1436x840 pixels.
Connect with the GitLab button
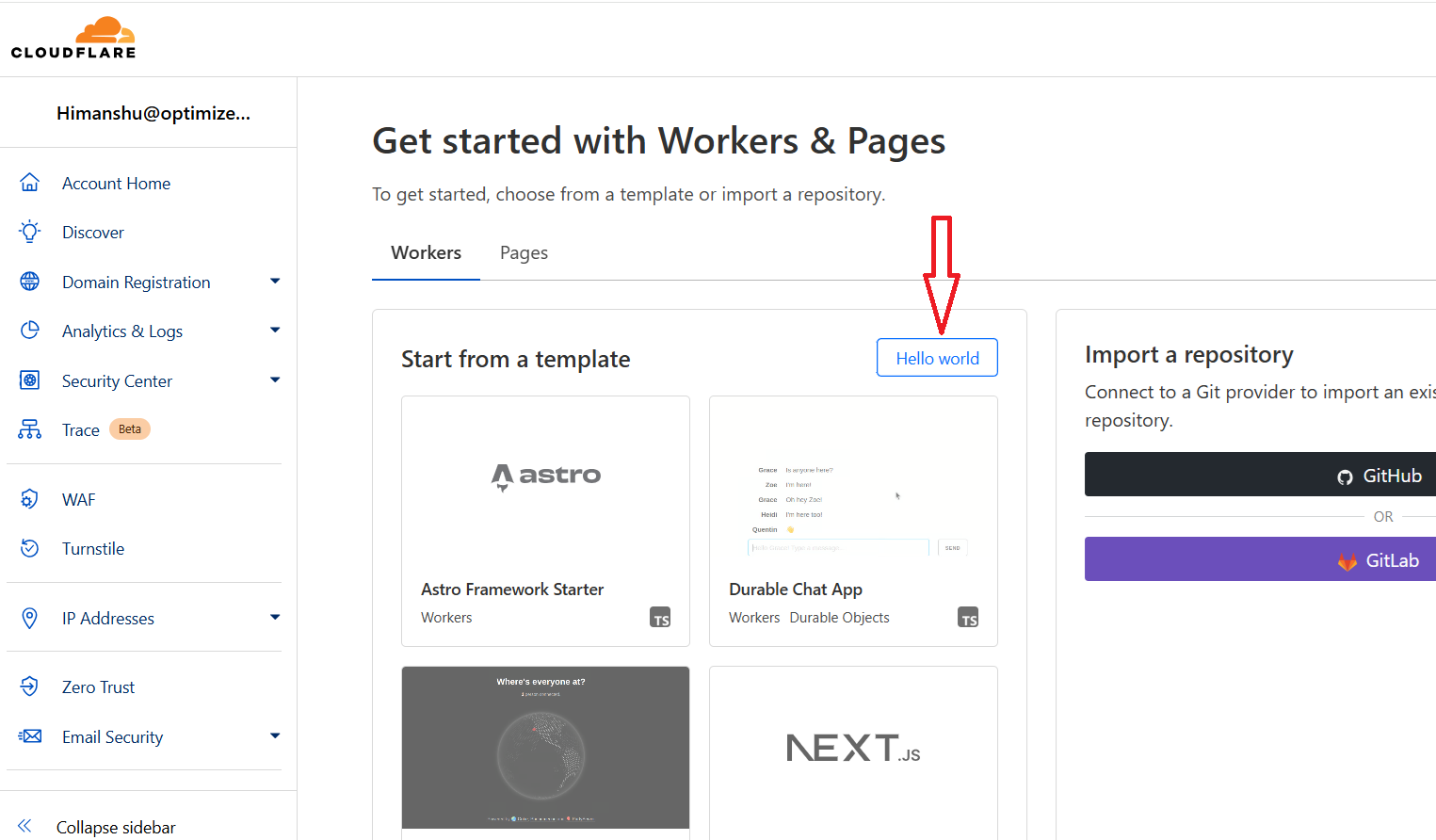1260,559
